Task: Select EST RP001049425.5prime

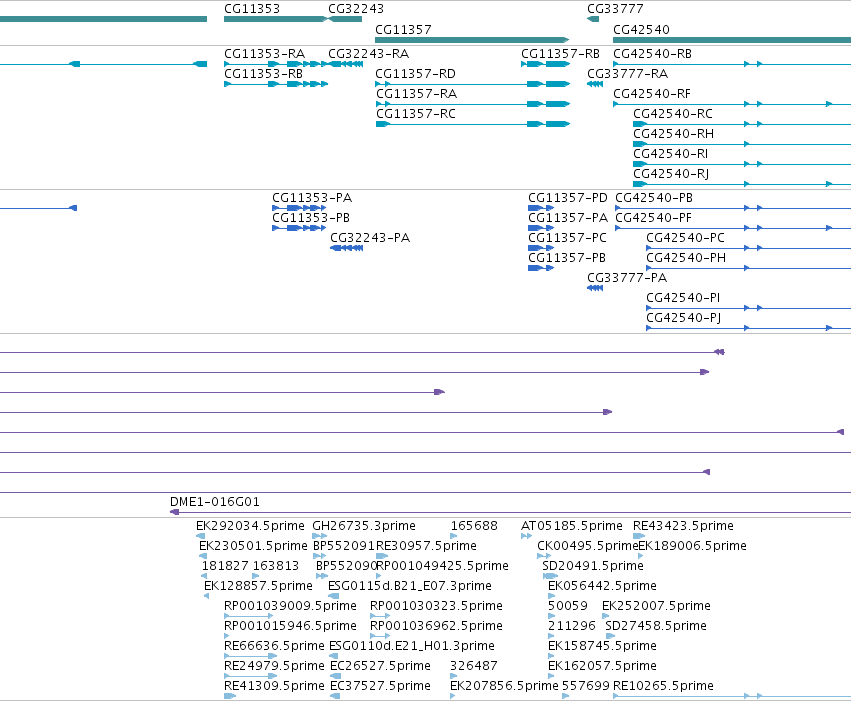Action: [x=442, y=566]
